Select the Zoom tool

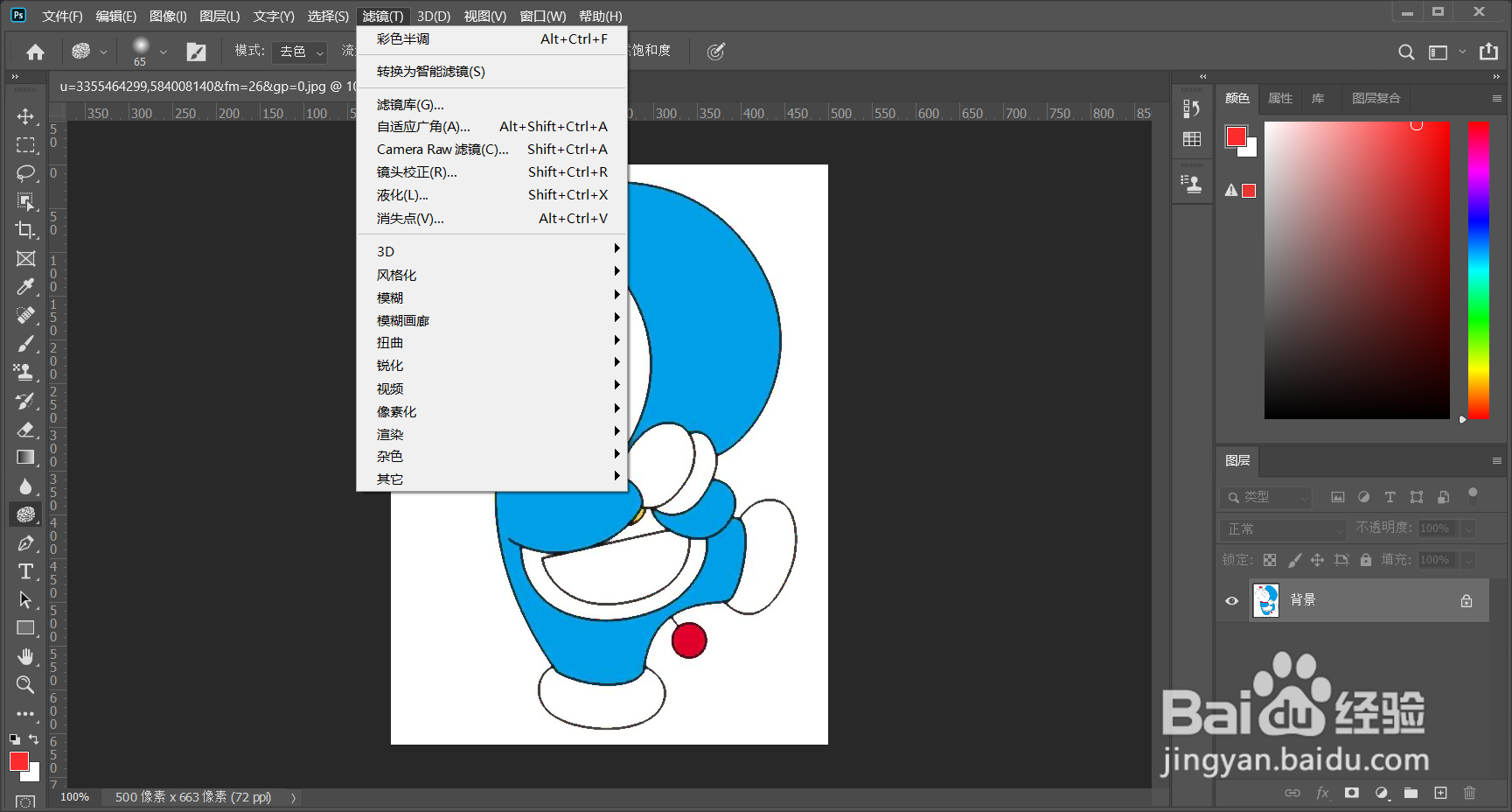25,685
